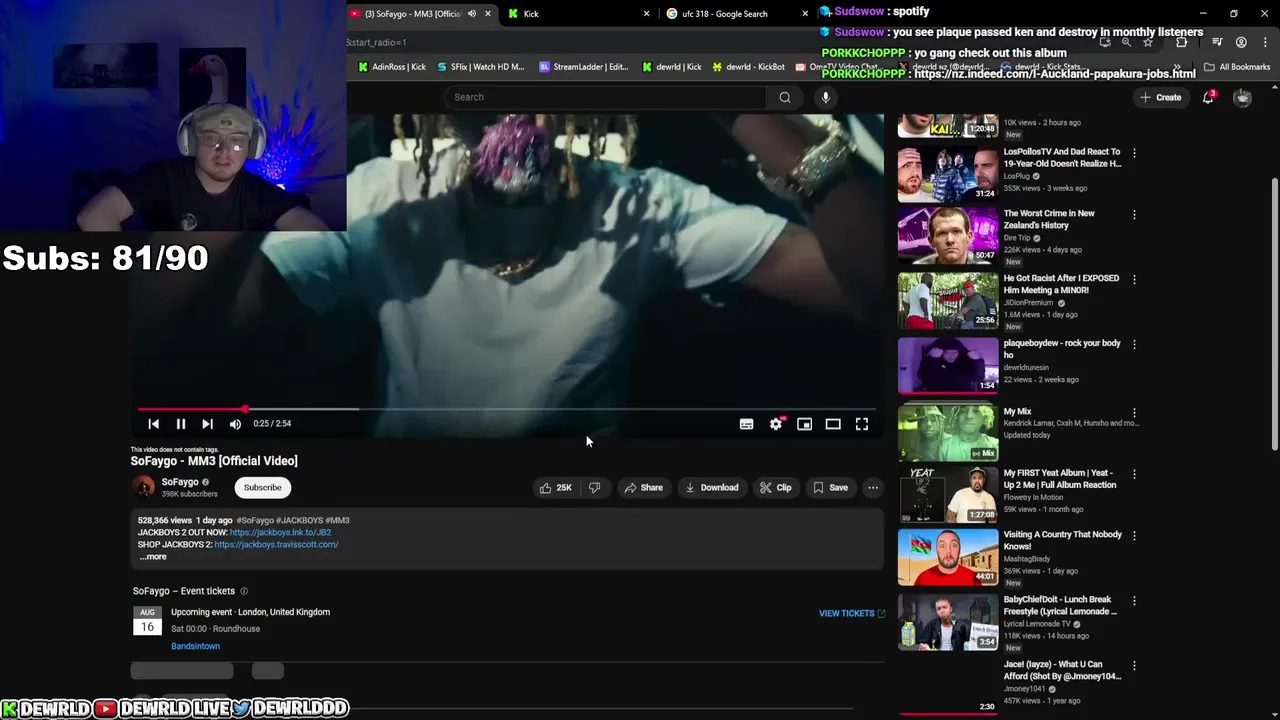Skip to the previous video

click(154, 424)
